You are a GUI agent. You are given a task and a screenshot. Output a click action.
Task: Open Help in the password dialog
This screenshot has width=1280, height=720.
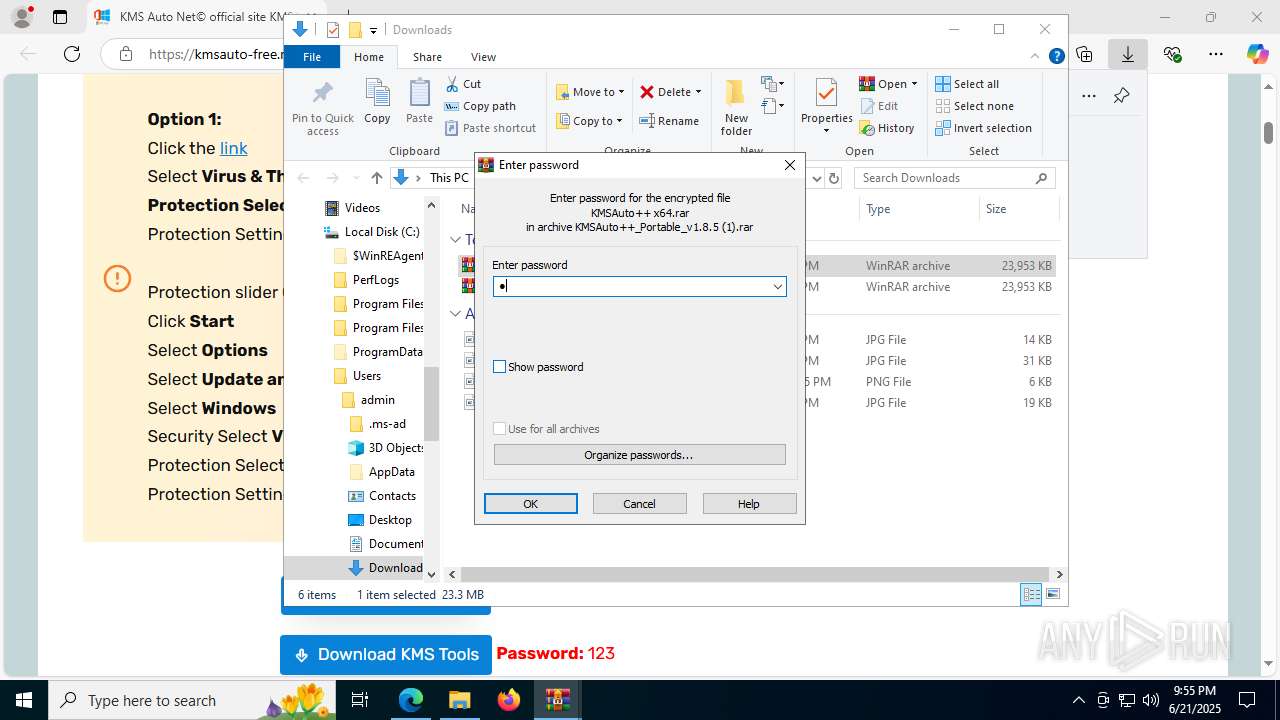pyautogui.click(x=749, y=504)
